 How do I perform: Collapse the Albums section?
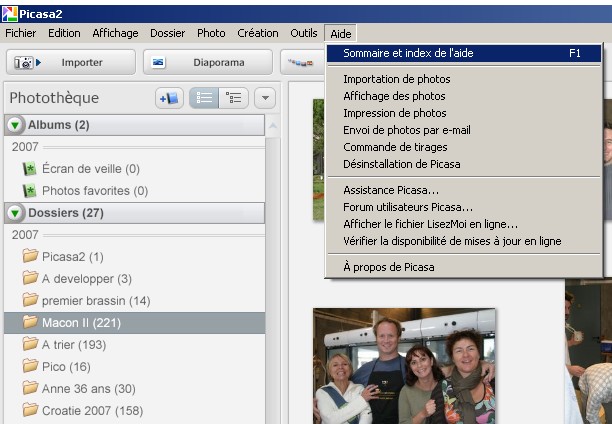tap(15, 125)
